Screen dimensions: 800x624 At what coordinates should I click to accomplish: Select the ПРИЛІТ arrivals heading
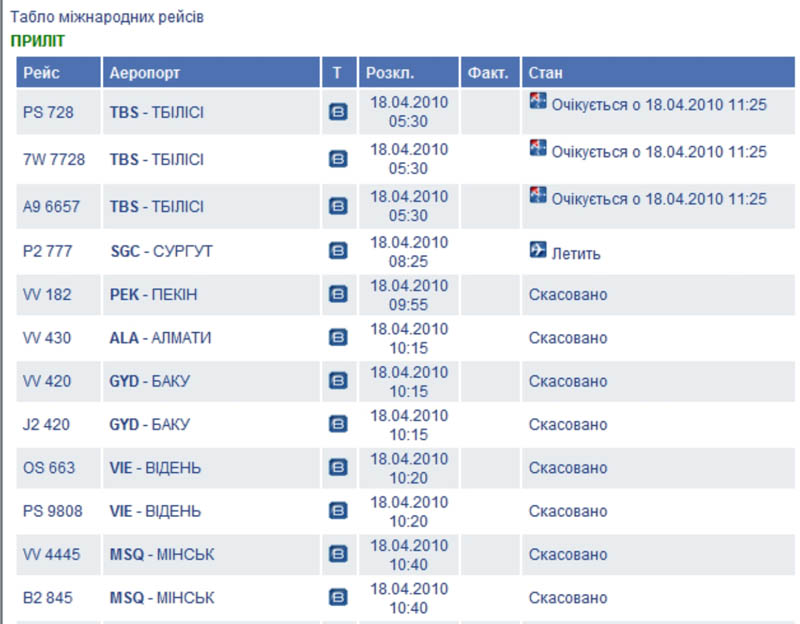tap(37, 41)
